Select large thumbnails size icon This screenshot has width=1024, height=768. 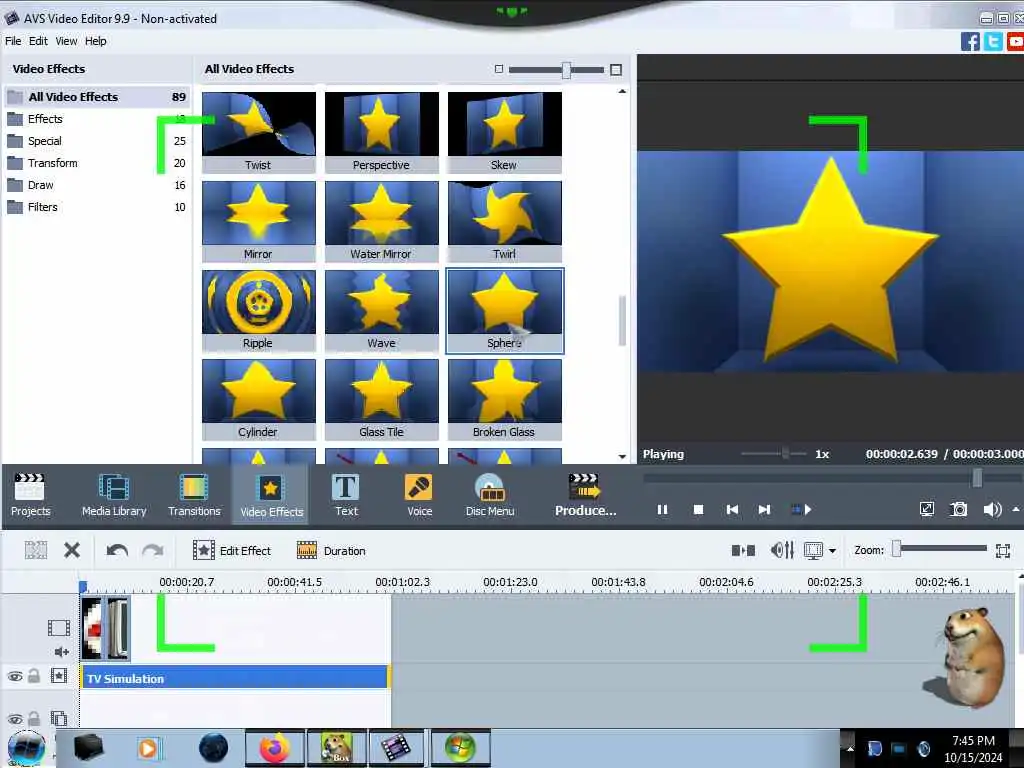click(616, 69)
